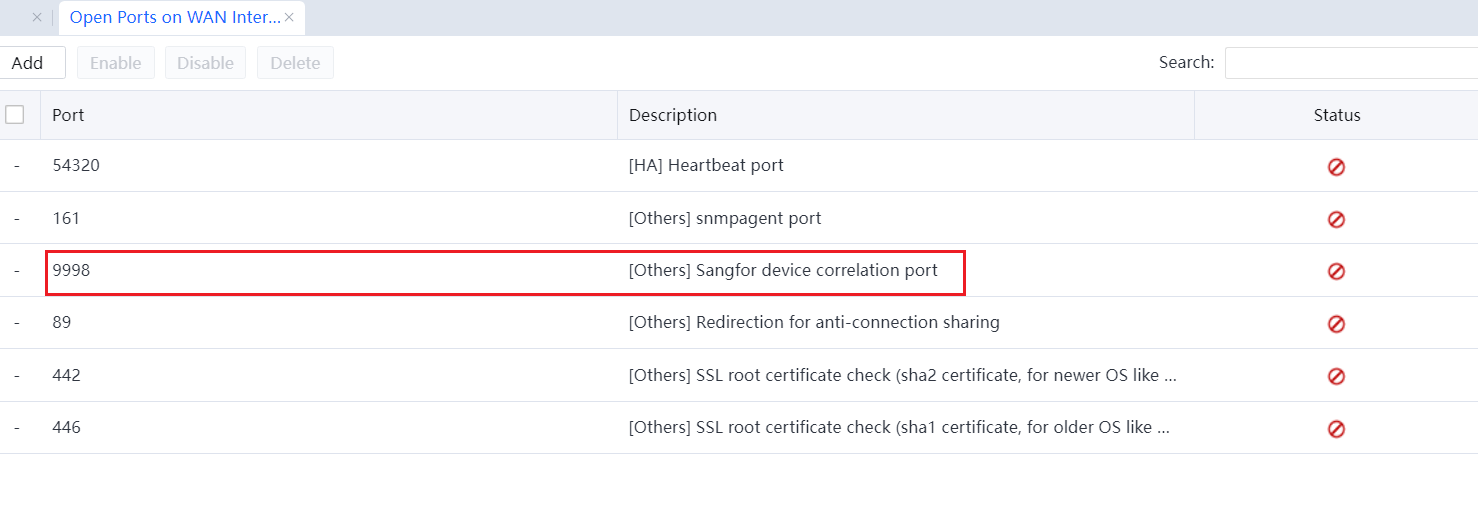Focus the Search input field

pyautogui.click(x=1350, y=63)
